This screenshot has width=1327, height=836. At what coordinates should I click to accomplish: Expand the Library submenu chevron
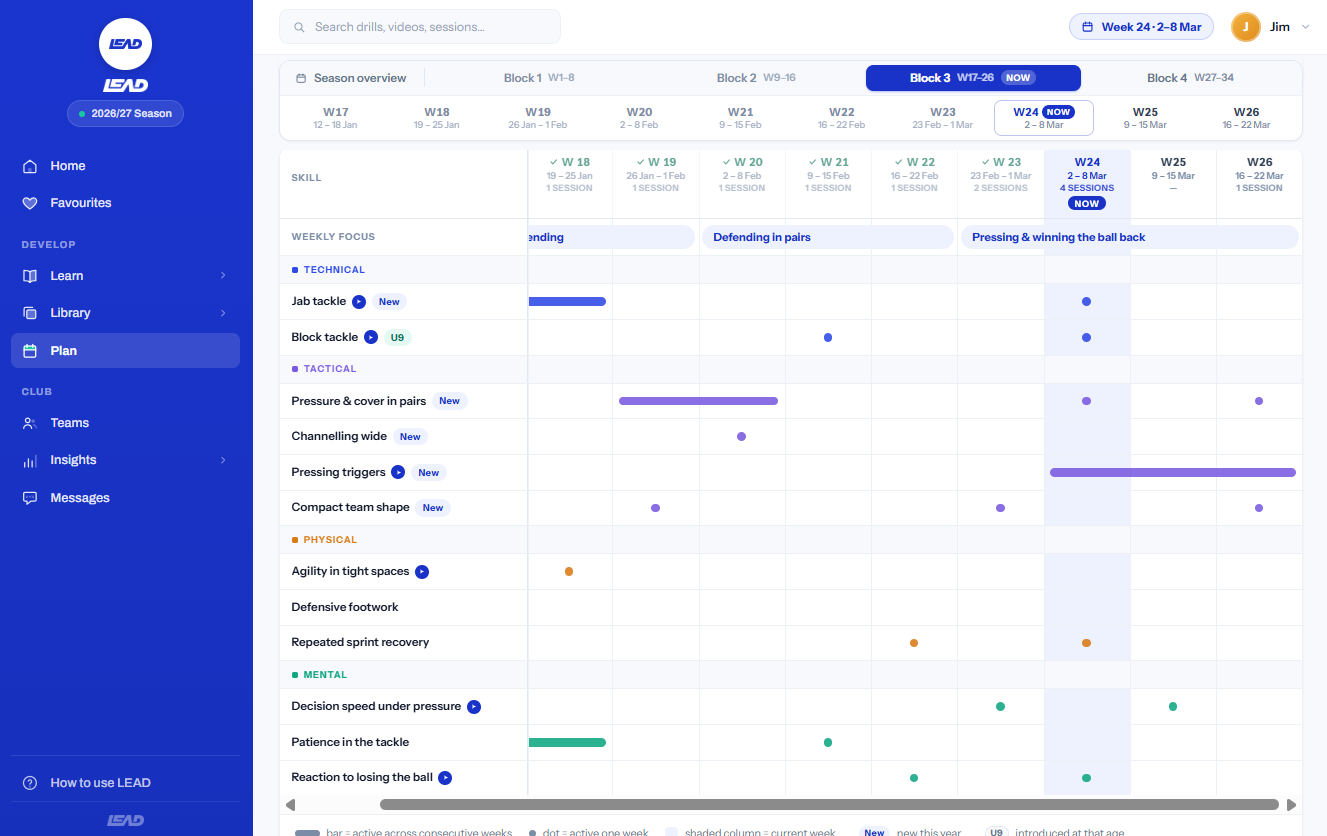[x=223, y=313]
